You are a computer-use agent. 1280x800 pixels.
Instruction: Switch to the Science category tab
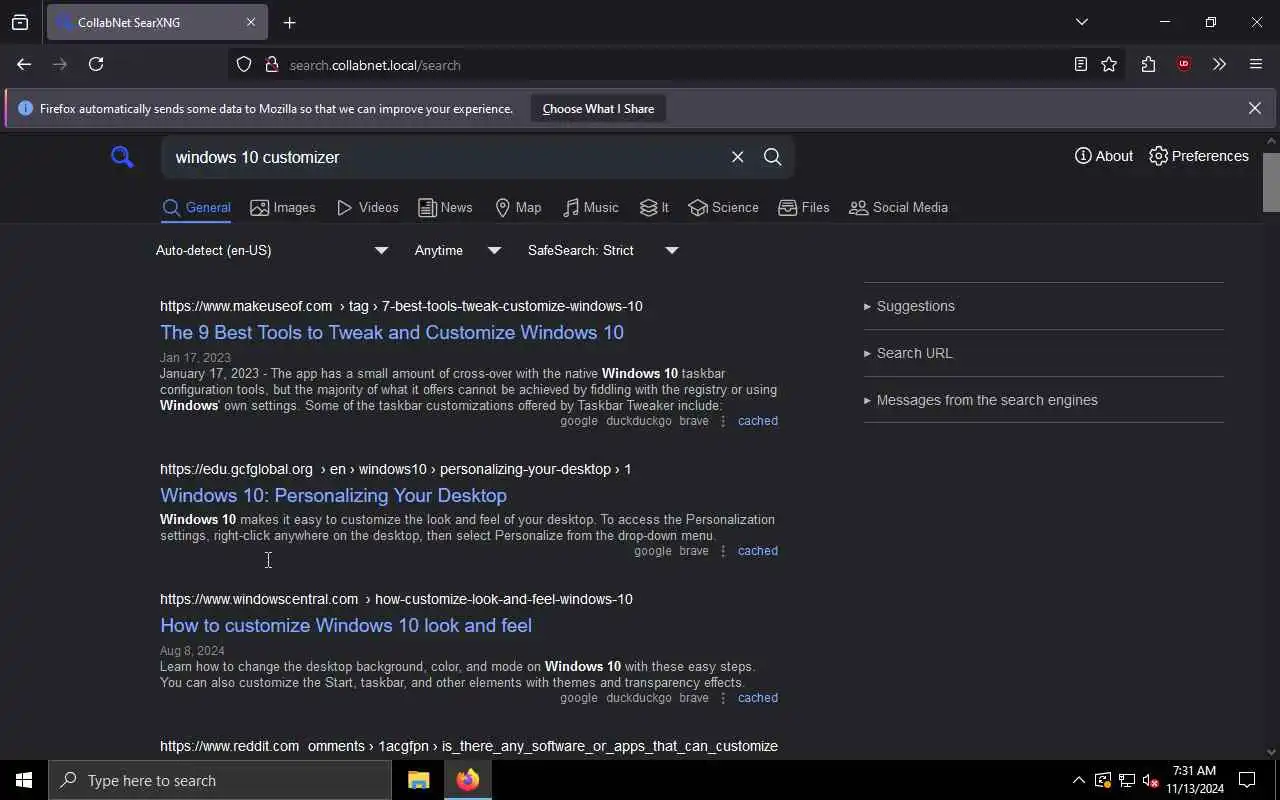tap(723, 207)
